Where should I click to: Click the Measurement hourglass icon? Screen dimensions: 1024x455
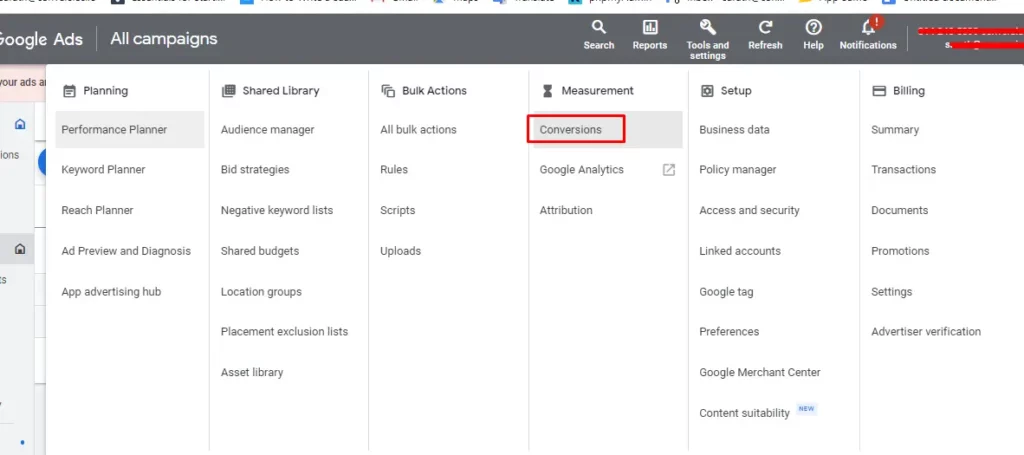pos(547,91)
